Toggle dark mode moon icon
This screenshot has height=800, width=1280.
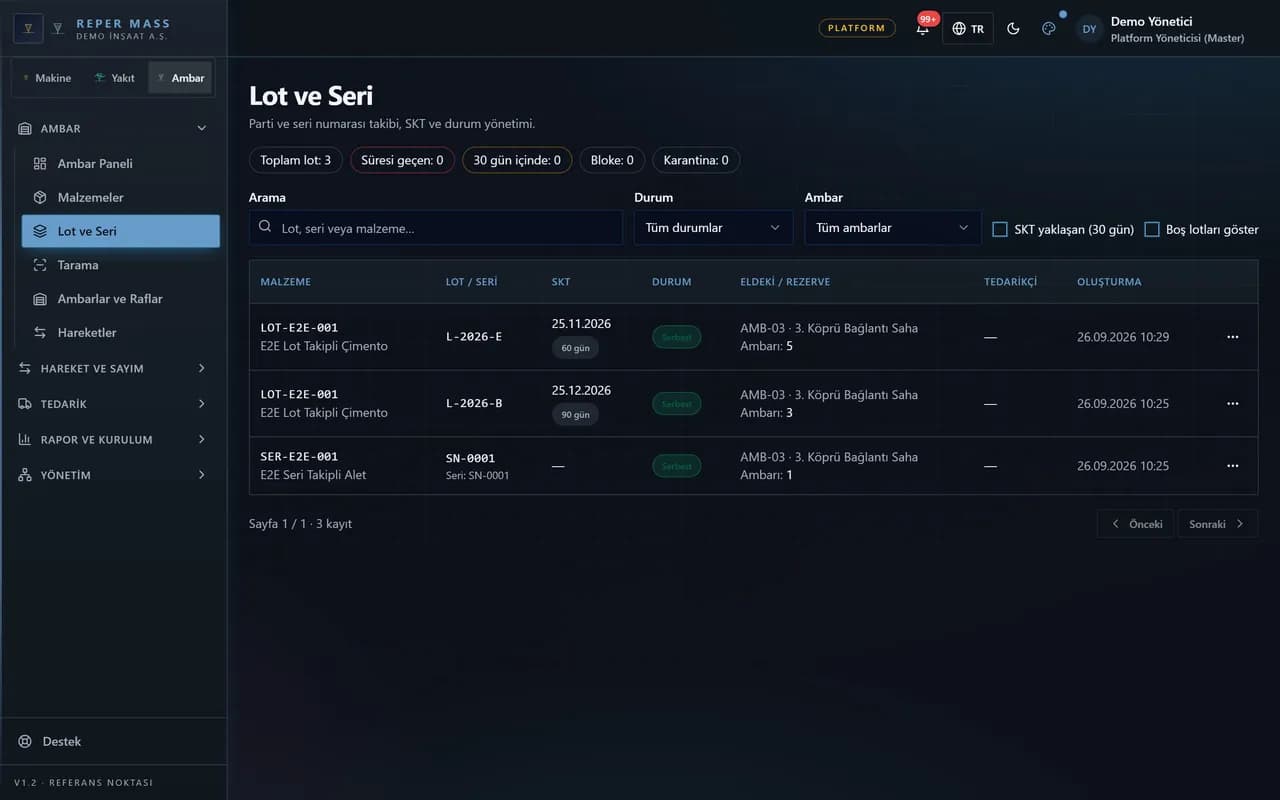coord(1013,28)
